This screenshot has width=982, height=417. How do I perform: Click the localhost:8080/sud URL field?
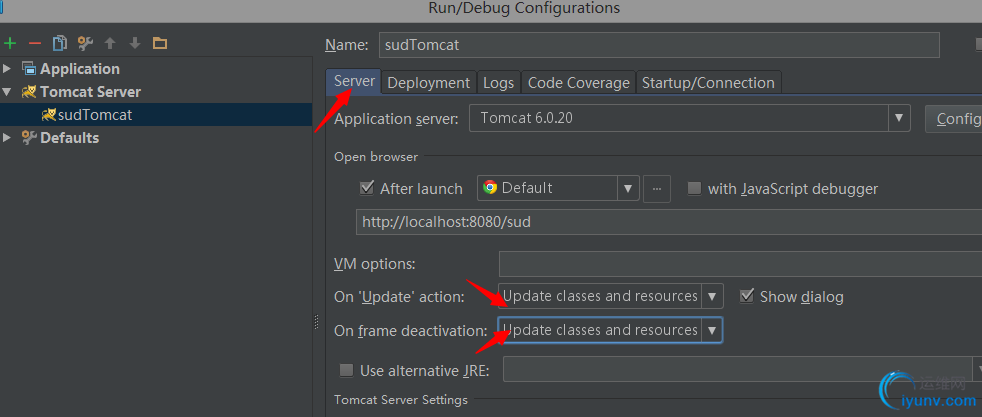click(669, 222)
